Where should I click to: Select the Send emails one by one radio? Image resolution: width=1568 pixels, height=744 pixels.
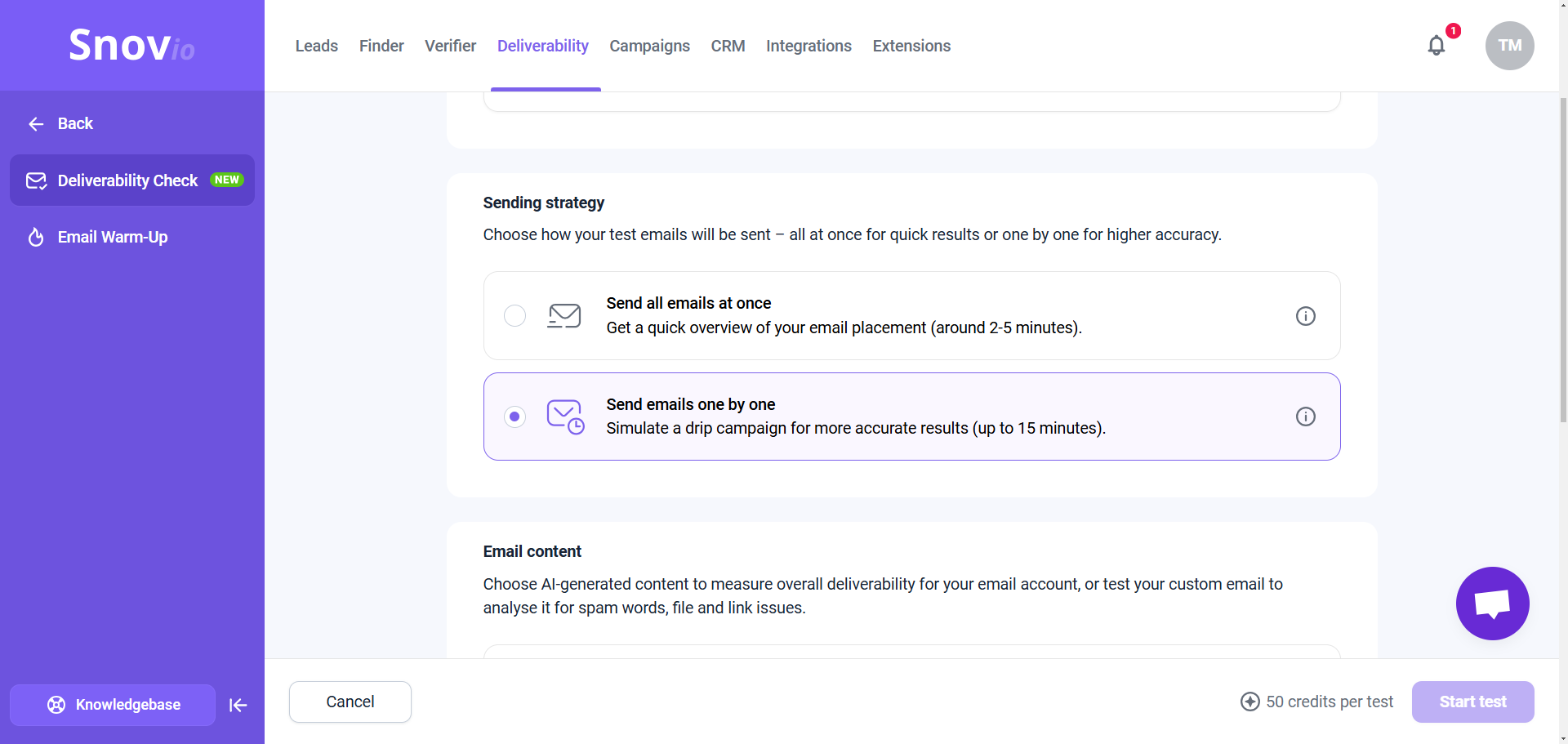click(514, 417)
